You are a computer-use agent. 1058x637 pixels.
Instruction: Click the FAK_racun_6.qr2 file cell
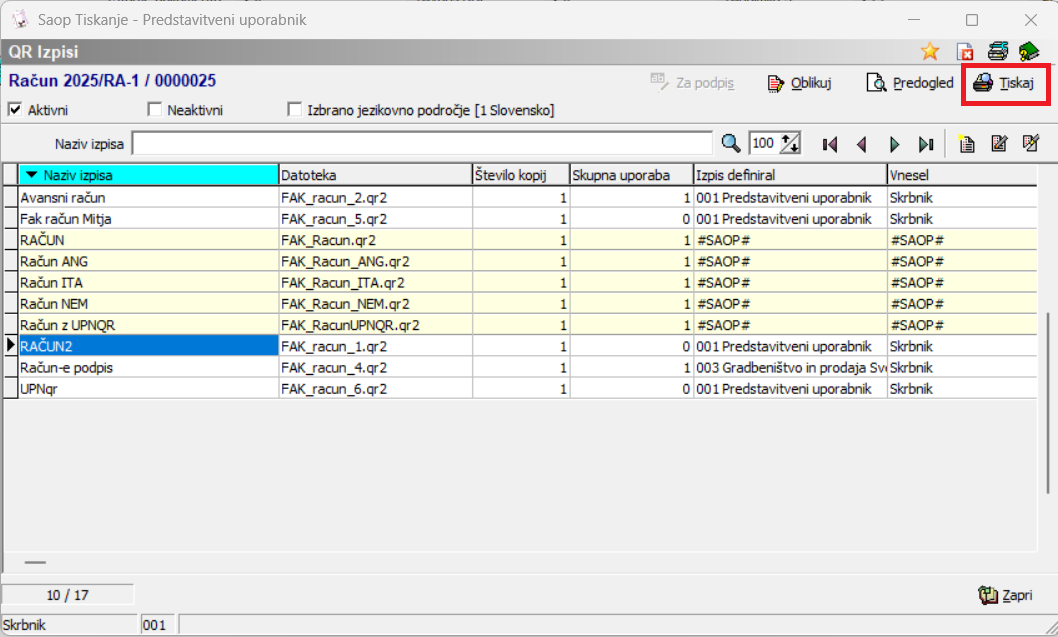click(375, 389)
